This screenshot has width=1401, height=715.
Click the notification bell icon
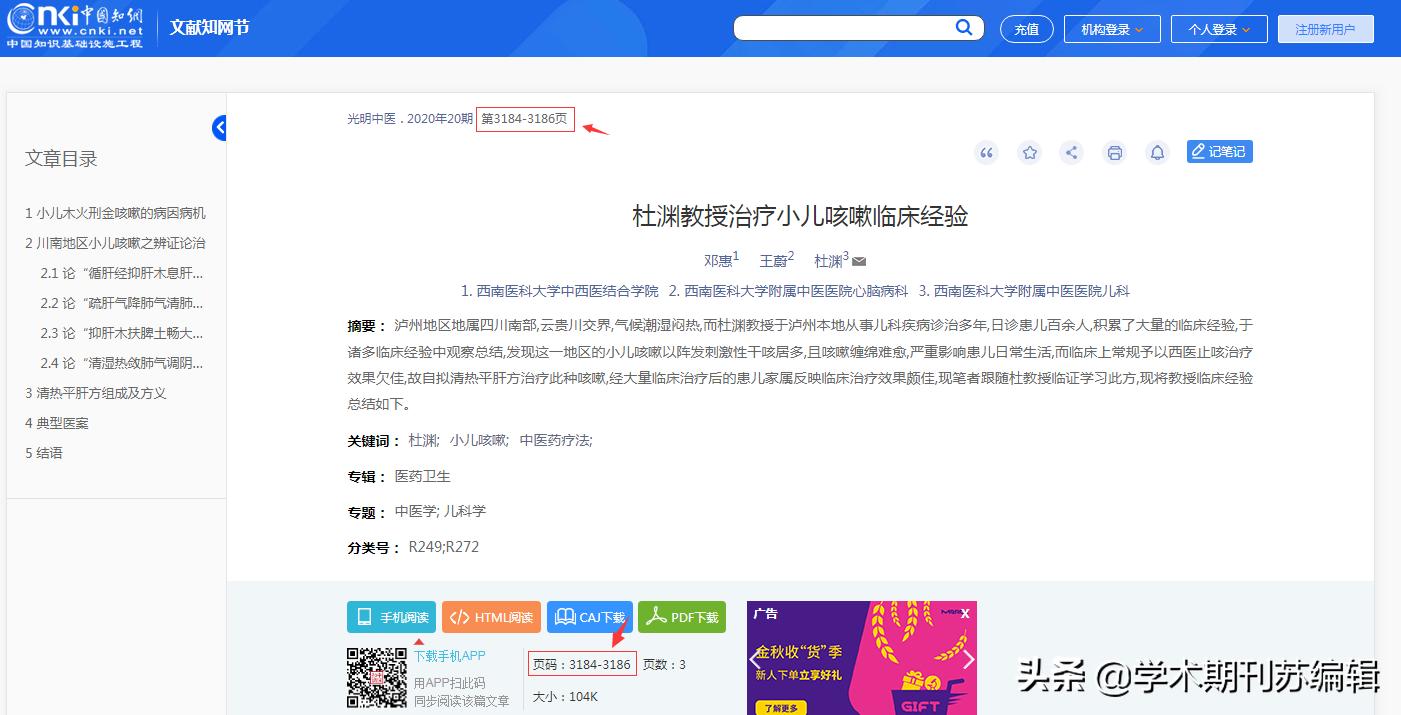point(1157,152)
